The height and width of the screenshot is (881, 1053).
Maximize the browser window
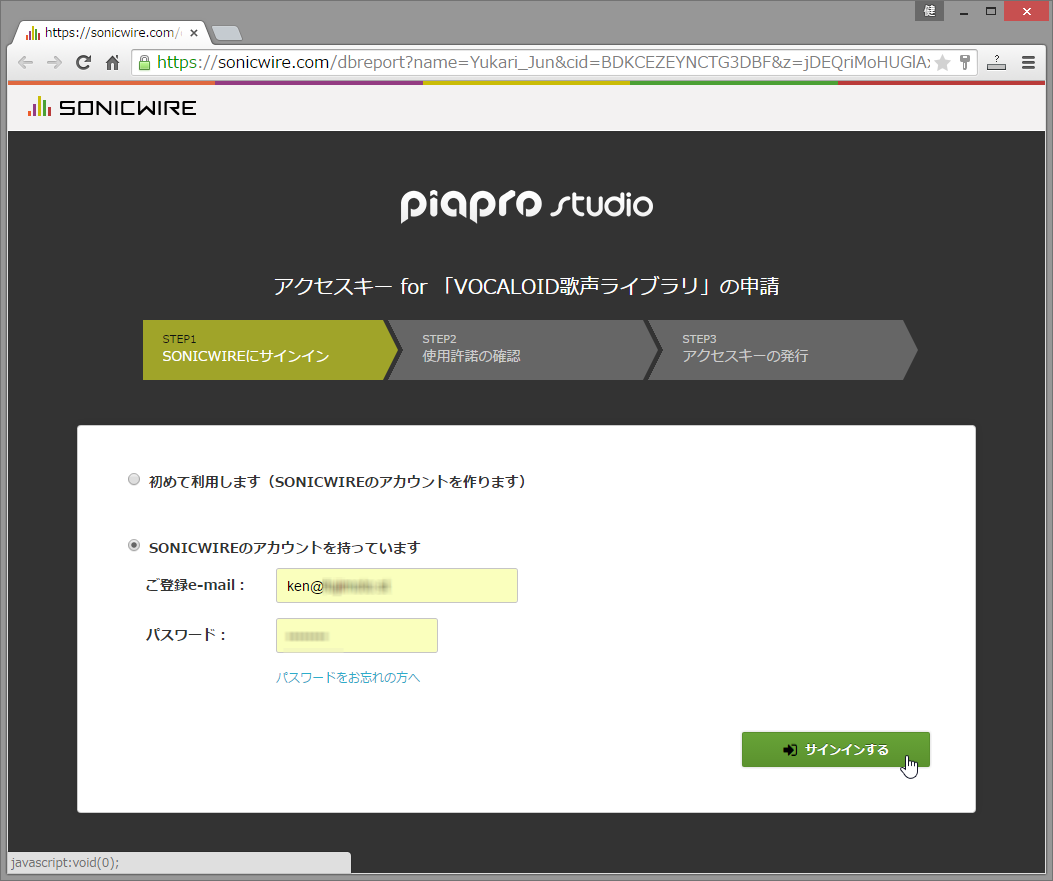991,11
